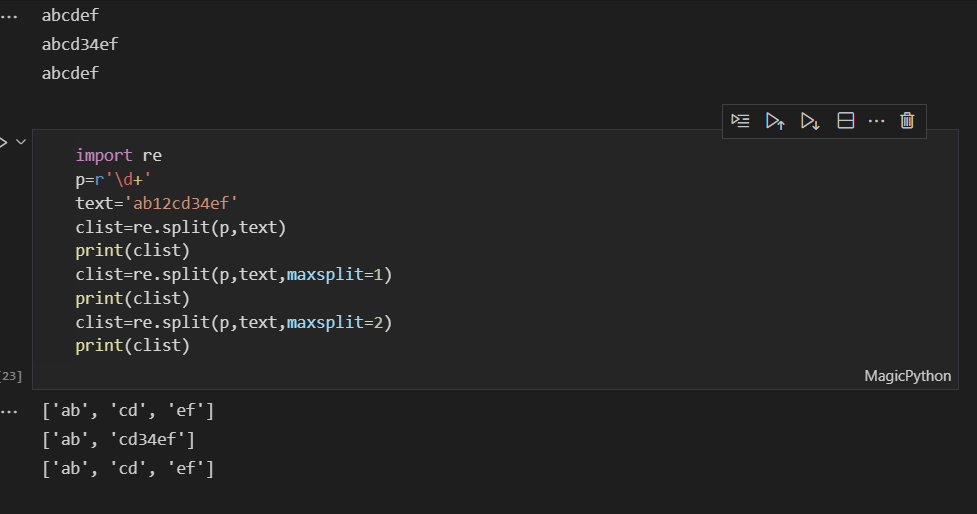This screenshot has height=514, width=977.
Task: Click the output line ['ab', 'cd34ef']
Action: (118, 439)
